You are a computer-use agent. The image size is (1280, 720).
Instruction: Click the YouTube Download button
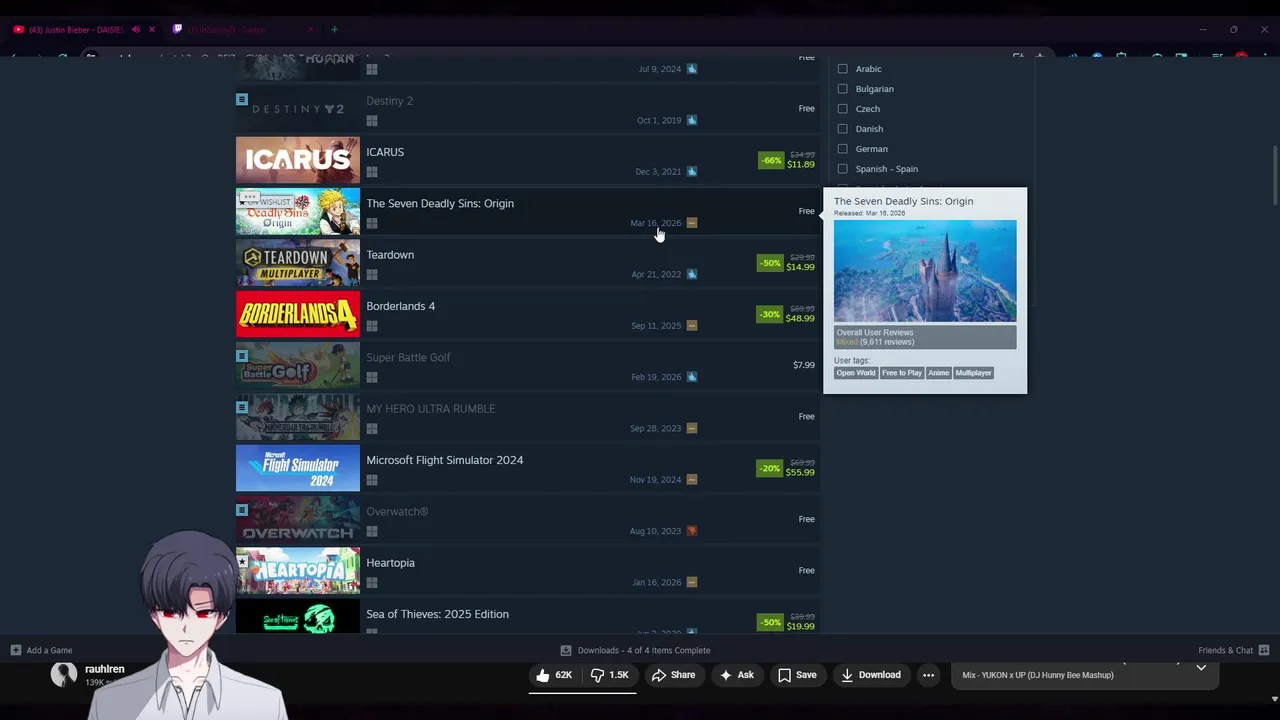pyautogui.click(x=871, y=675)
